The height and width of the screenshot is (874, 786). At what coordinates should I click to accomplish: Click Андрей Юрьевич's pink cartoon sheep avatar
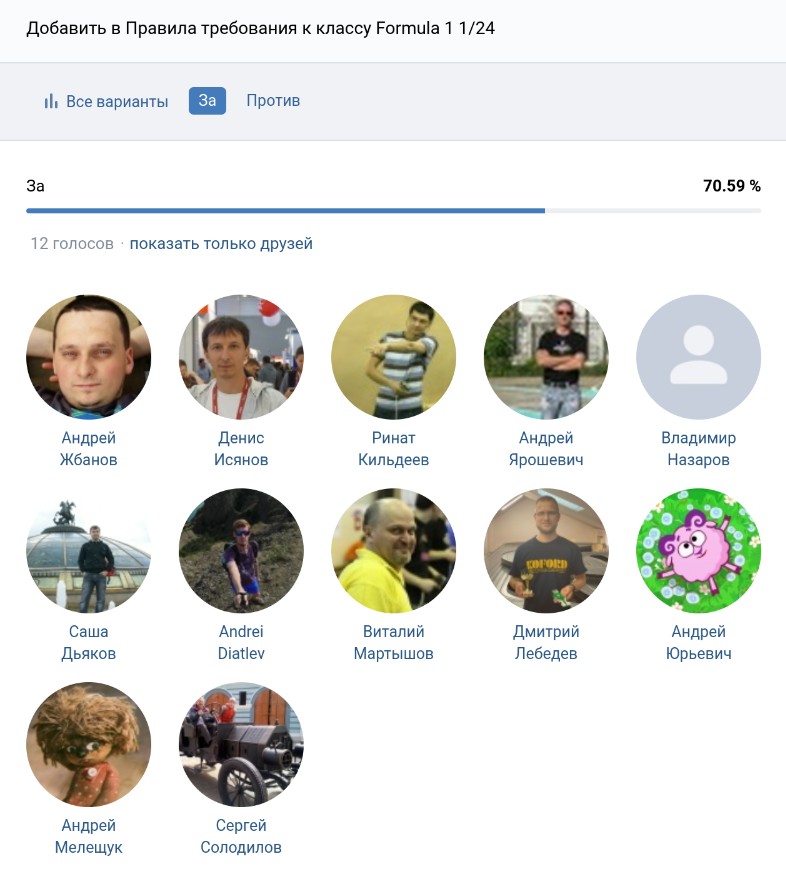(x=698, y=551)
